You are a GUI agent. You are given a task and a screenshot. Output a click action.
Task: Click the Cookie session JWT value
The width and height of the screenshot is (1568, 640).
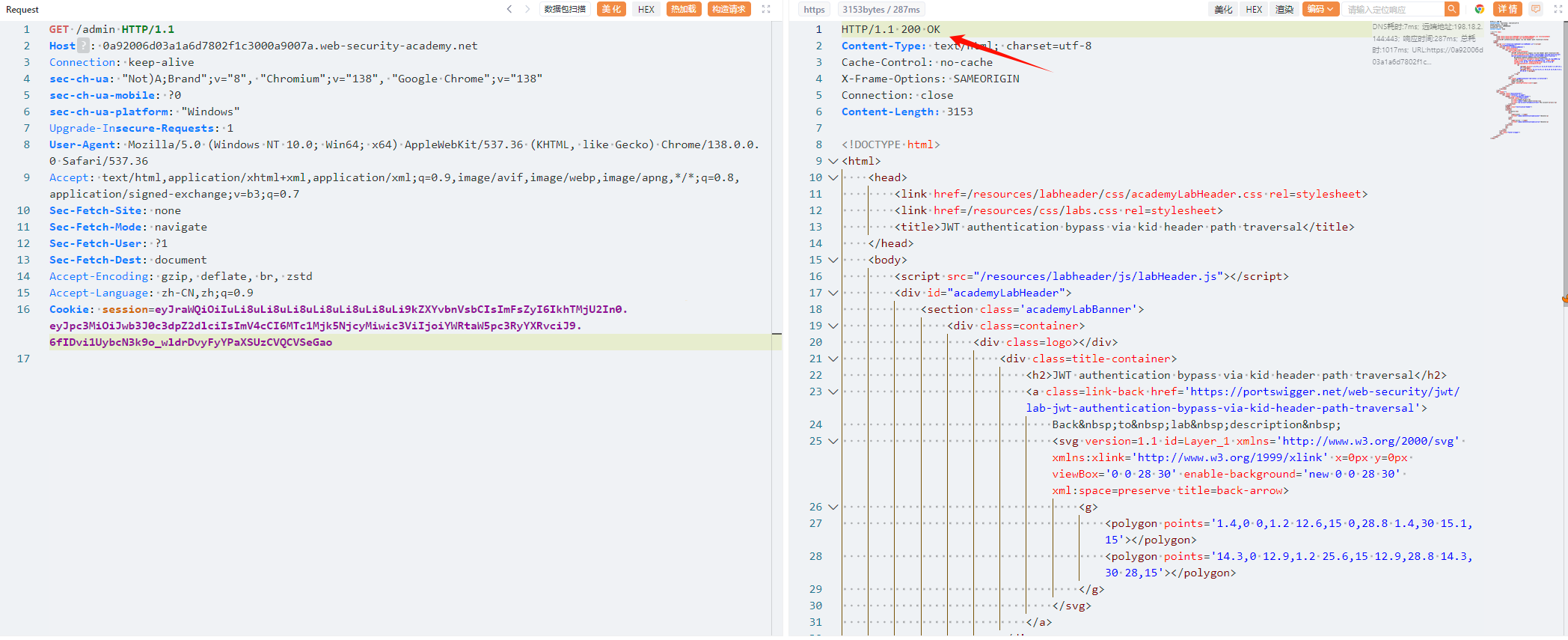coord(339,326)
